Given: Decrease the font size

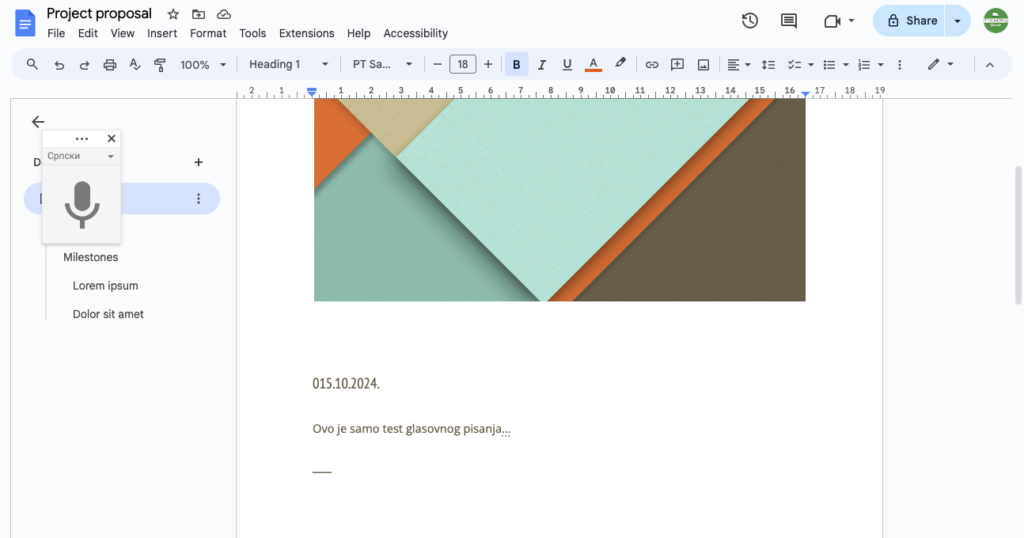Looking at the screenshot, I should 438,64.
